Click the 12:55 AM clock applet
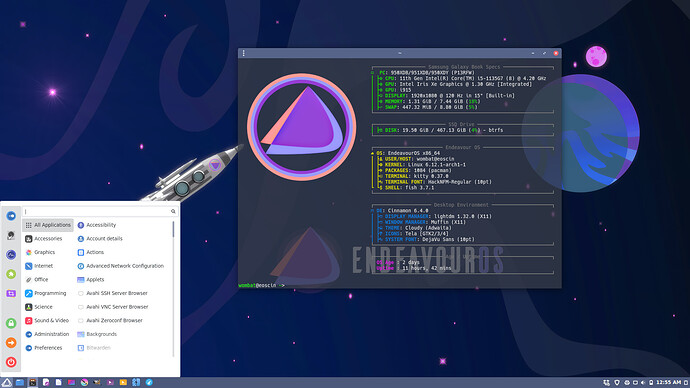690x388 pixels. point(668,382)
